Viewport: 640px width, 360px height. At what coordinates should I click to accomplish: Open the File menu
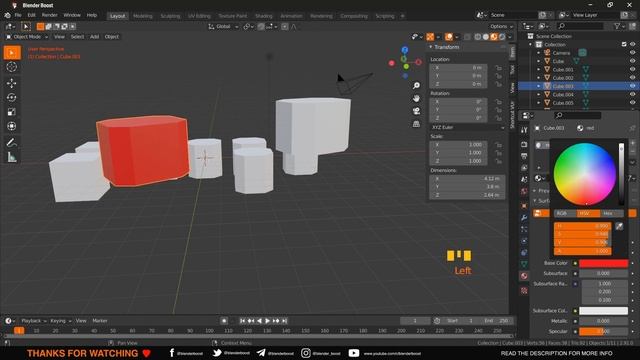pyautogui.click(x=18, y=15)
